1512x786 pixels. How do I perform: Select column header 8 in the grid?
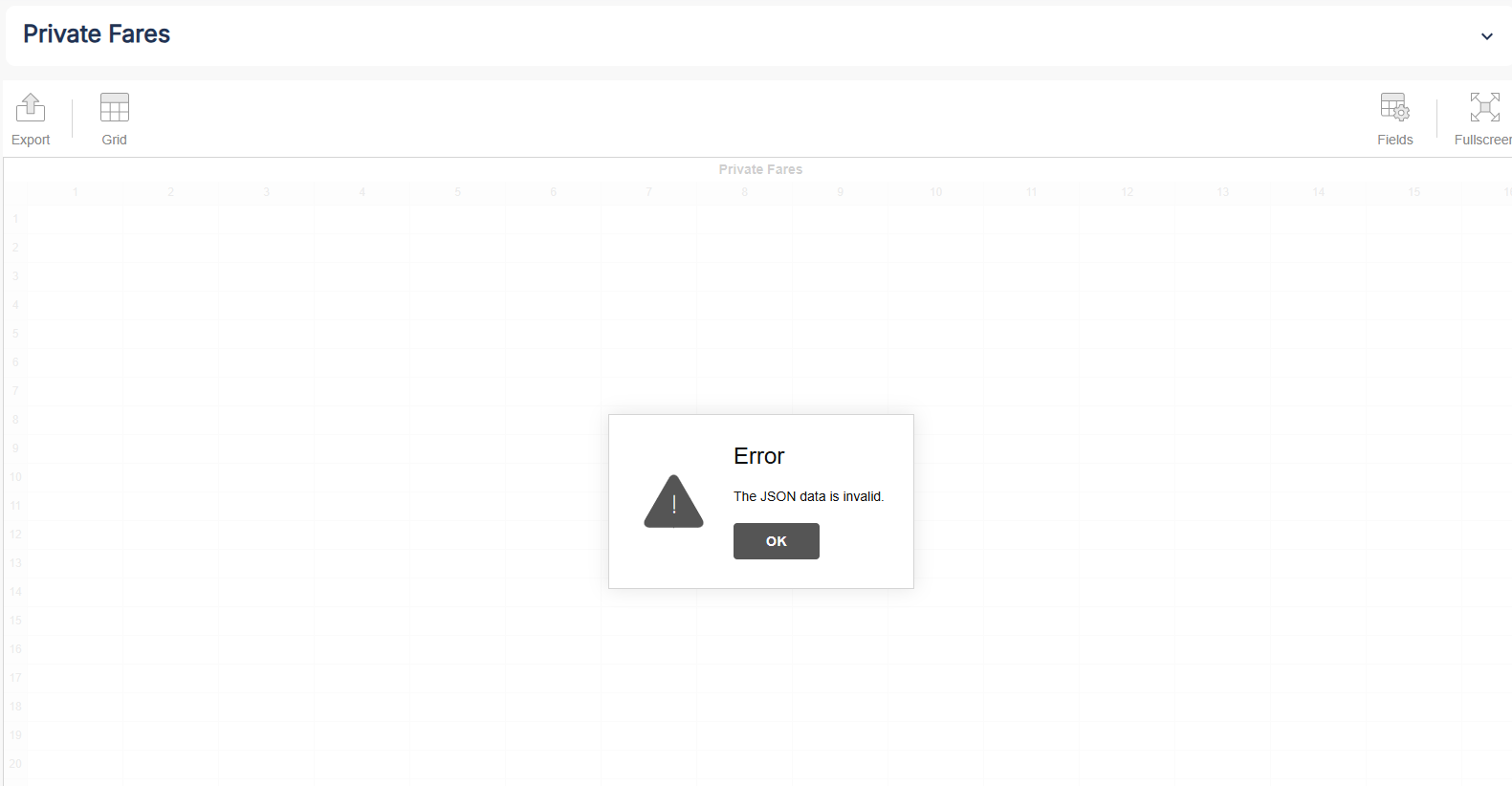(x=745, y=192)
